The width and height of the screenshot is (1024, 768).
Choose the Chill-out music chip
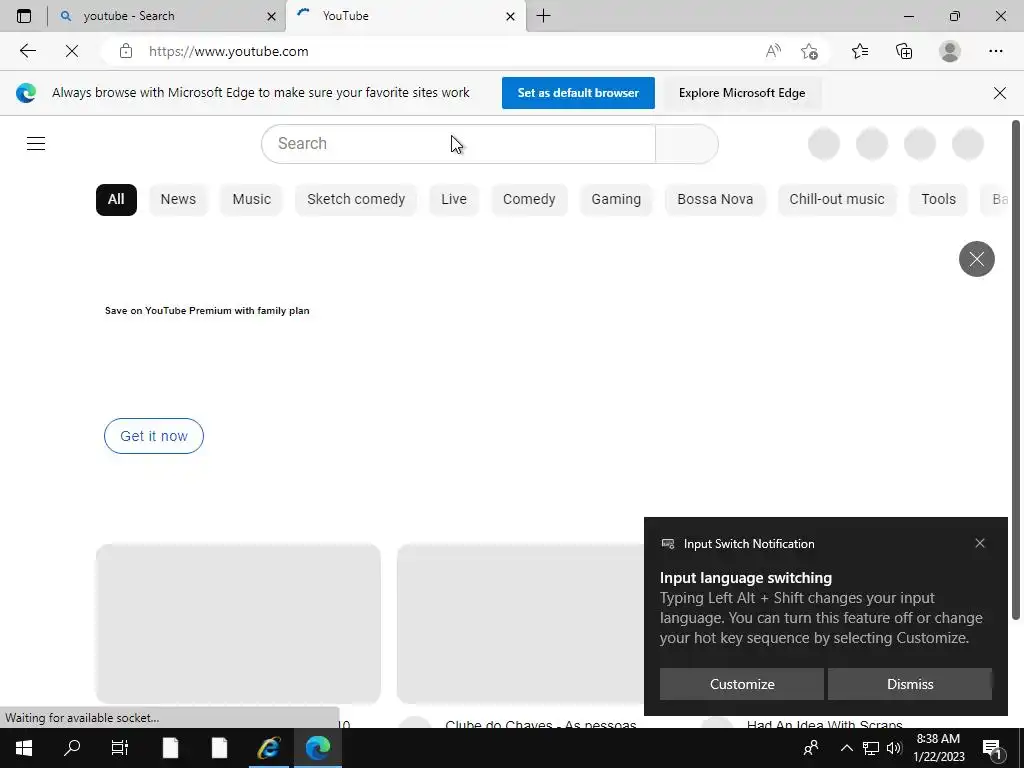point(837,199)
